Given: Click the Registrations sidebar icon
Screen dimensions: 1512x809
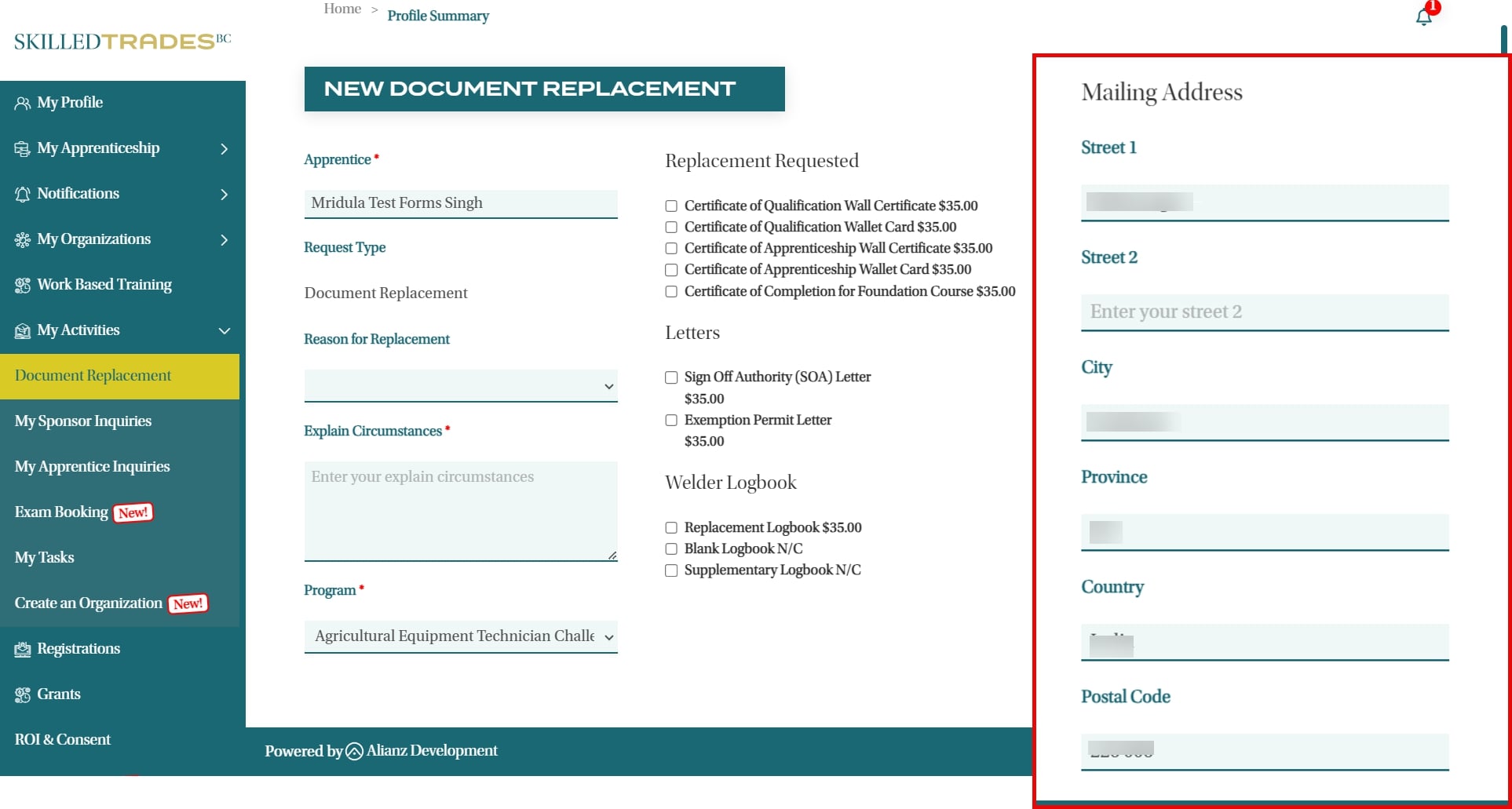Looking at the screenshot, I should point(23,650).
